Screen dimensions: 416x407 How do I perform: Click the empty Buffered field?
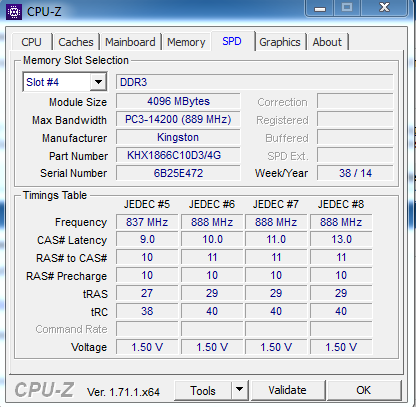355,137
